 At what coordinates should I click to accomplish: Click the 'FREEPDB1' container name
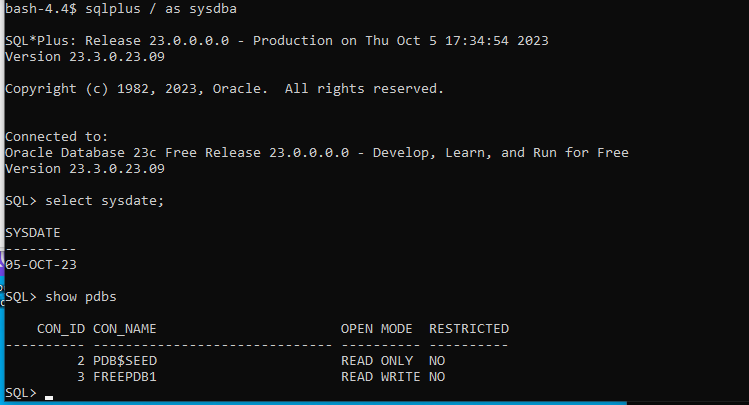pos(125,377)
